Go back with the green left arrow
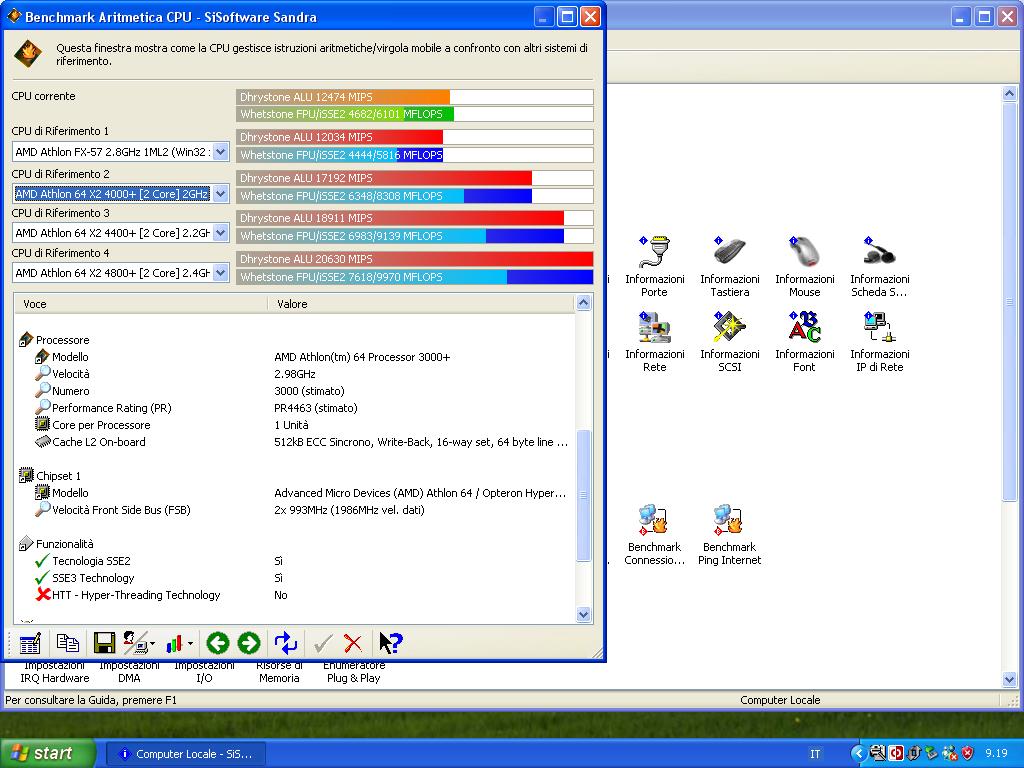The width and height of the screenshot is (1024, 768). point(217,644)
